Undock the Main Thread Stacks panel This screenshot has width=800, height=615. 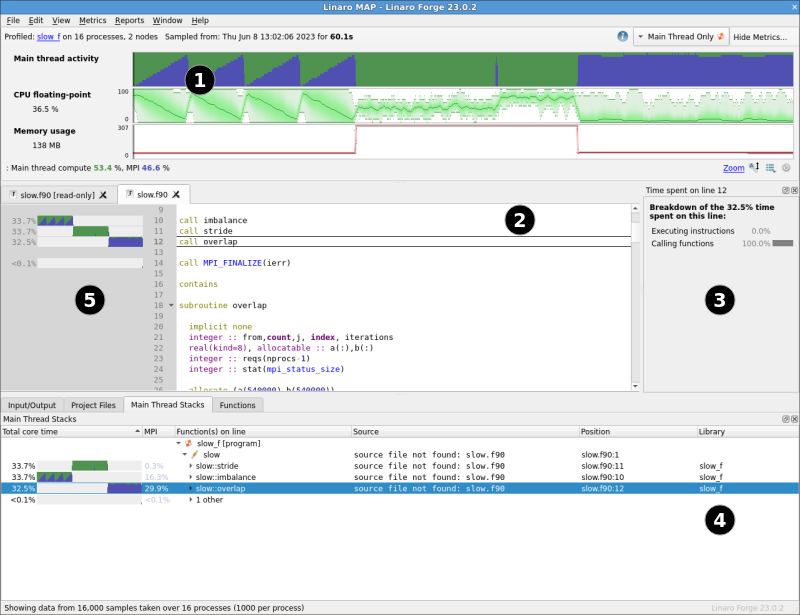point(786,419)
